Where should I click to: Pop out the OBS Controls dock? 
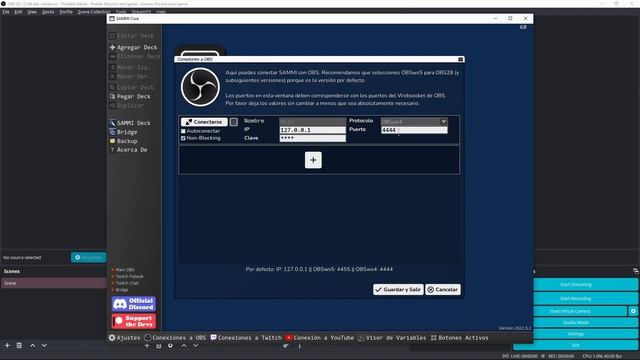(636, 271)
